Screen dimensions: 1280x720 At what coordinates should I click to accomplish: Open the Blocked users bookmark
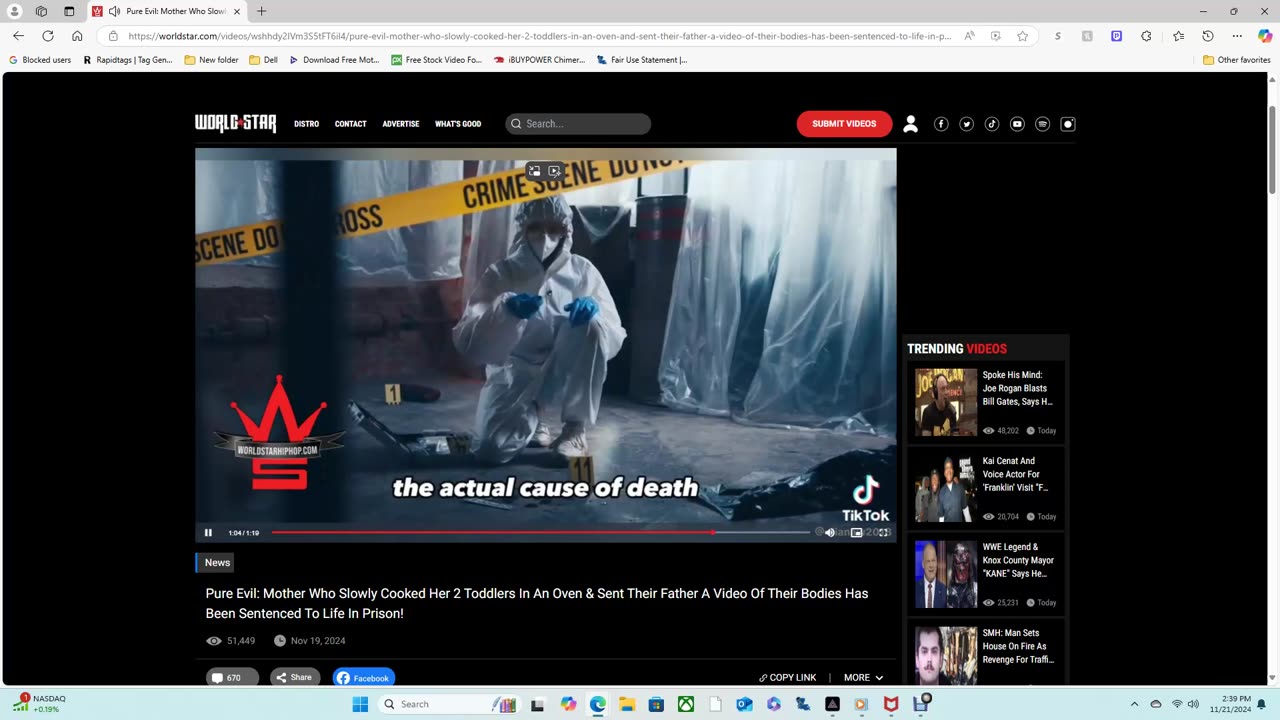tap(40, 60)
